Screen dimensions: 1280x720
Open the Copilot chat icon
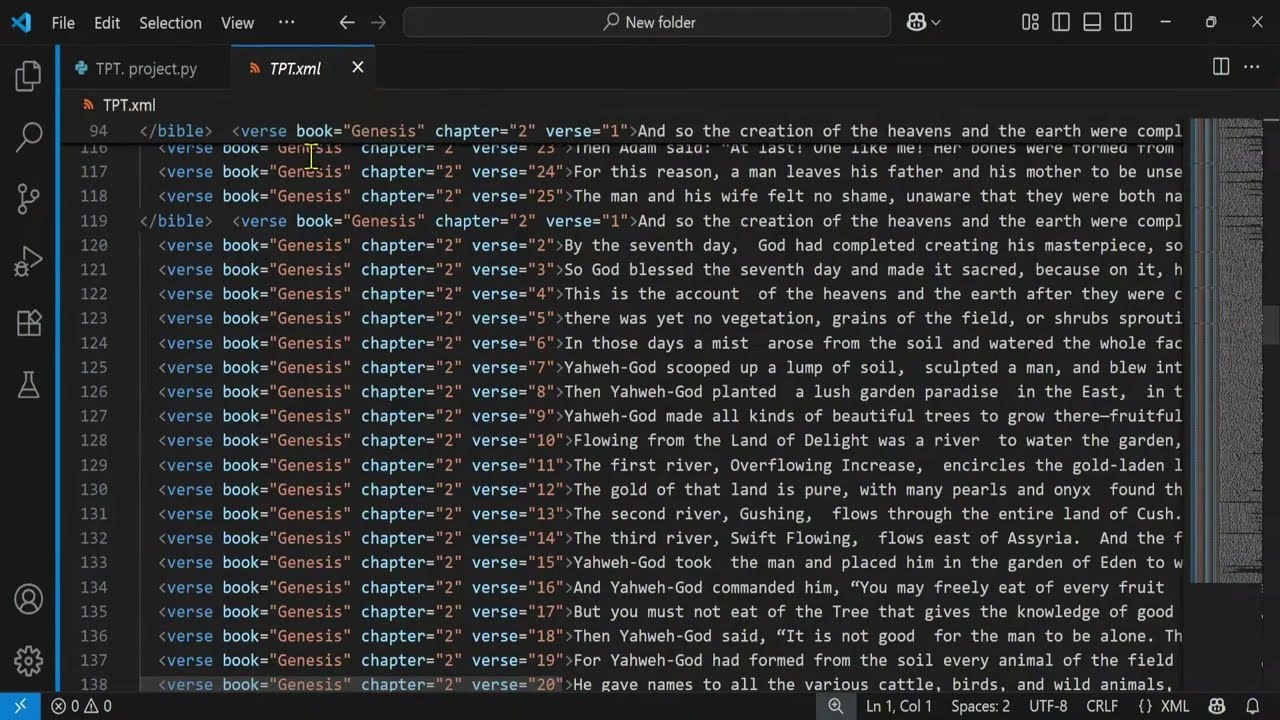tap(916, 22)
